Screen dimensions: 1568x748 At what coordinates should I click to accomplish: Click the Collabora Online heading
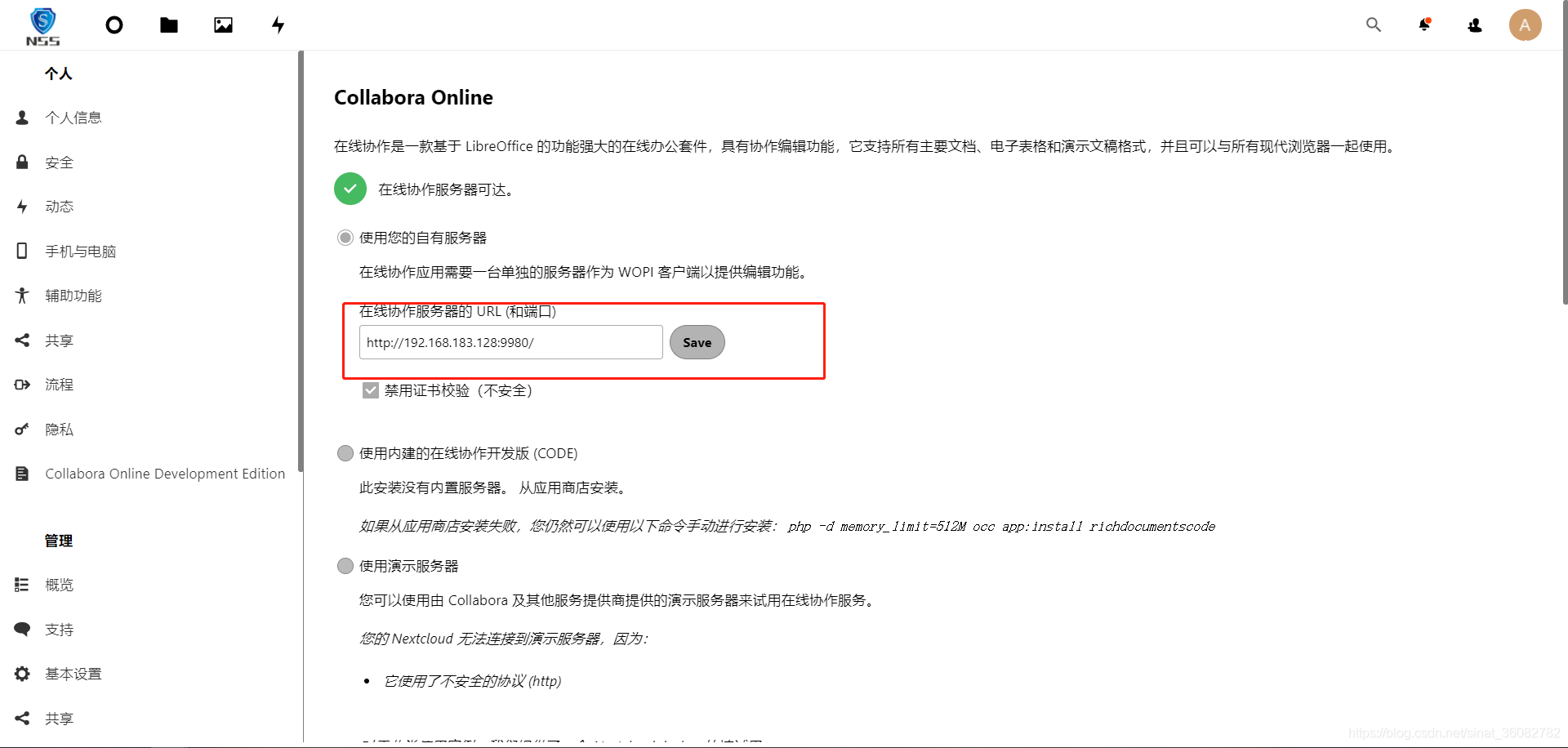pyautogui.click(x=413, y=97)
